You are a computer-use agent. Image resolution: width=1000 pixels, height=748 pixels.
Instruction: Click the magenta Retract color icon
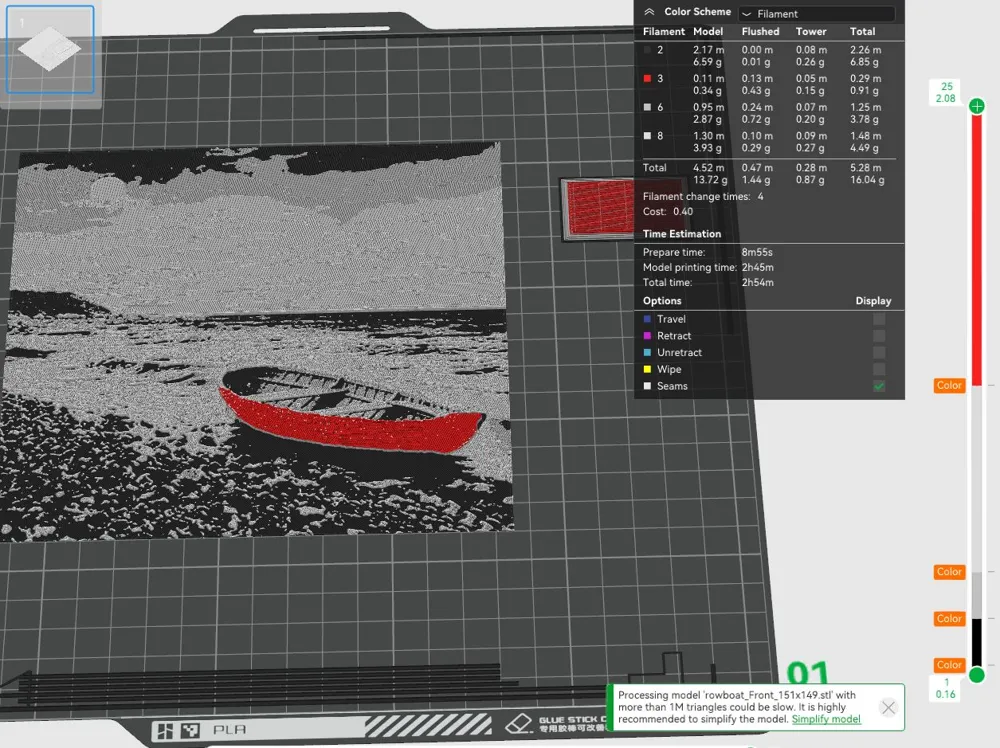click(647, 335)
